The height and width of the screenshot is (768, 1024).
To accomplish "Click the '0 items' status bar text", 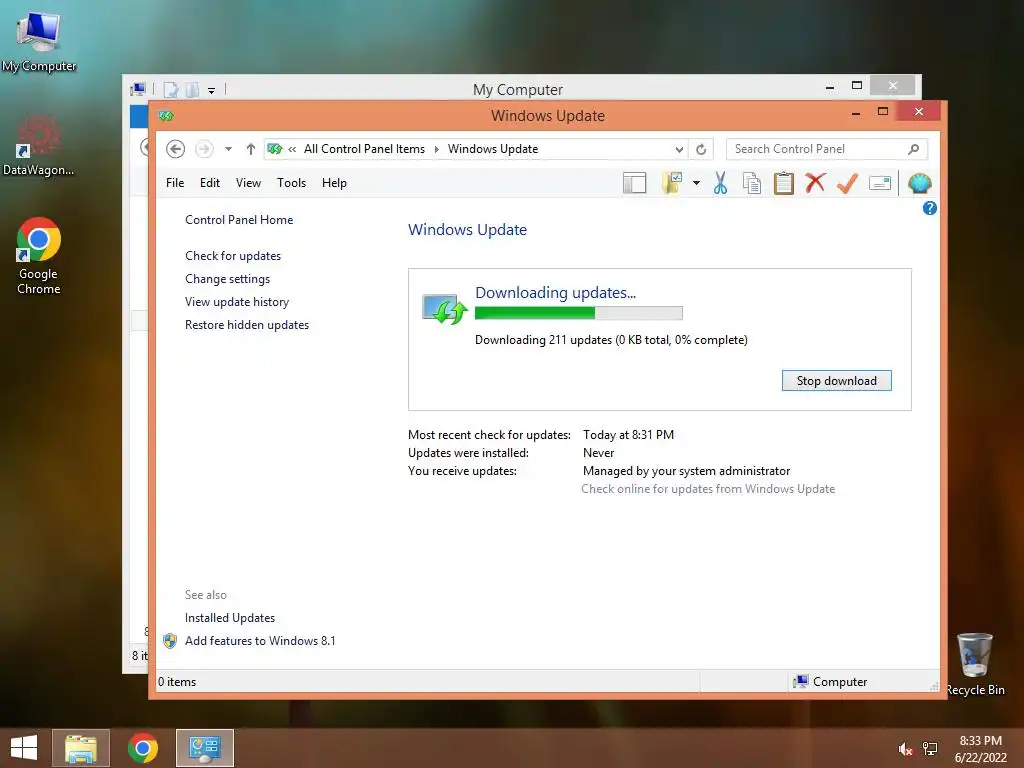I will click(177, 682).
